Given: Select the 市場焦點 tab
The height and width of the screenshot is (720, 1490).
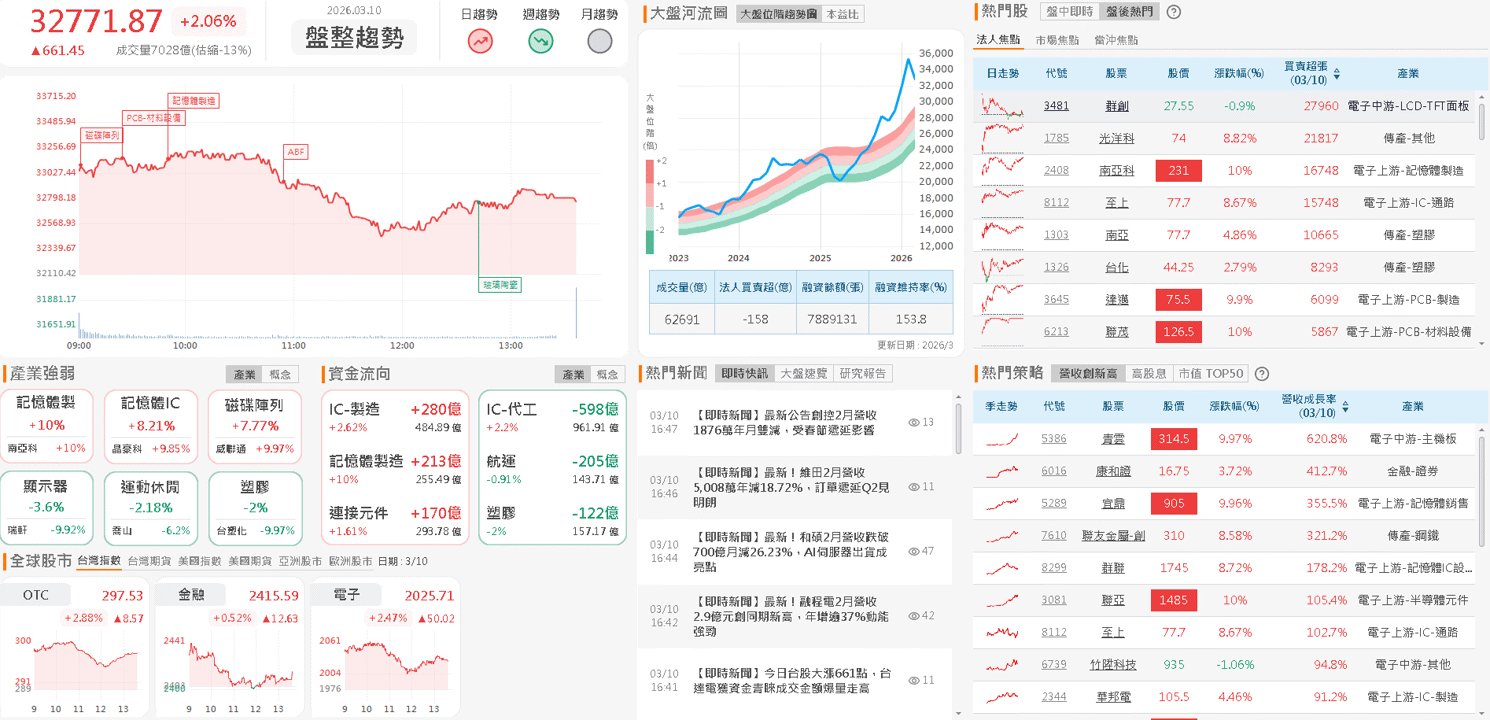Looking at the screenshot, I should (x=1057, y=40).
